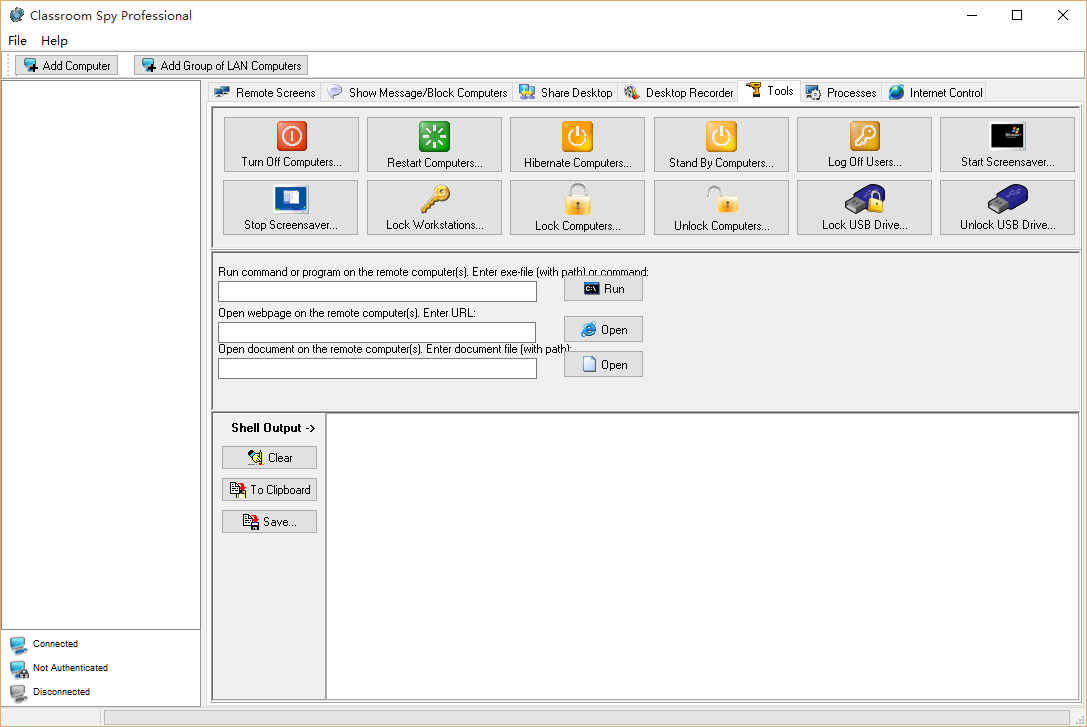The height and width of the screenshot is (727, 1087).
Task: Click the Stand By Computers icon
Action: [721, 136]
